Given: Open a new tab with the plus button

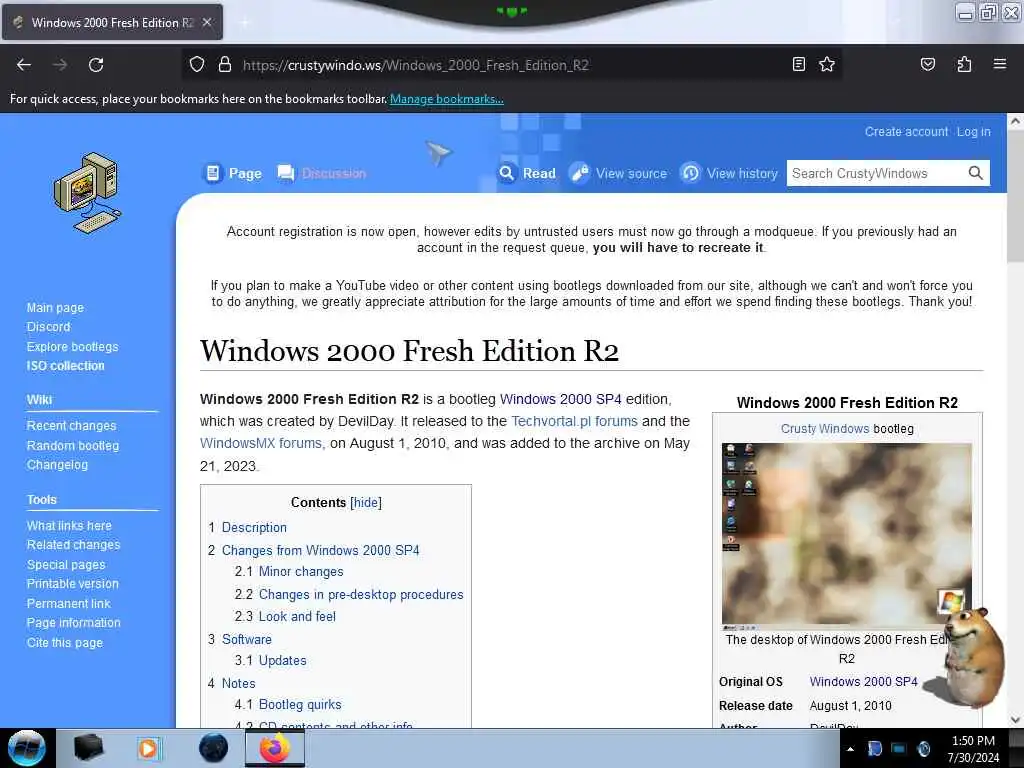Looking at the screenshot, I should point(245,23).
